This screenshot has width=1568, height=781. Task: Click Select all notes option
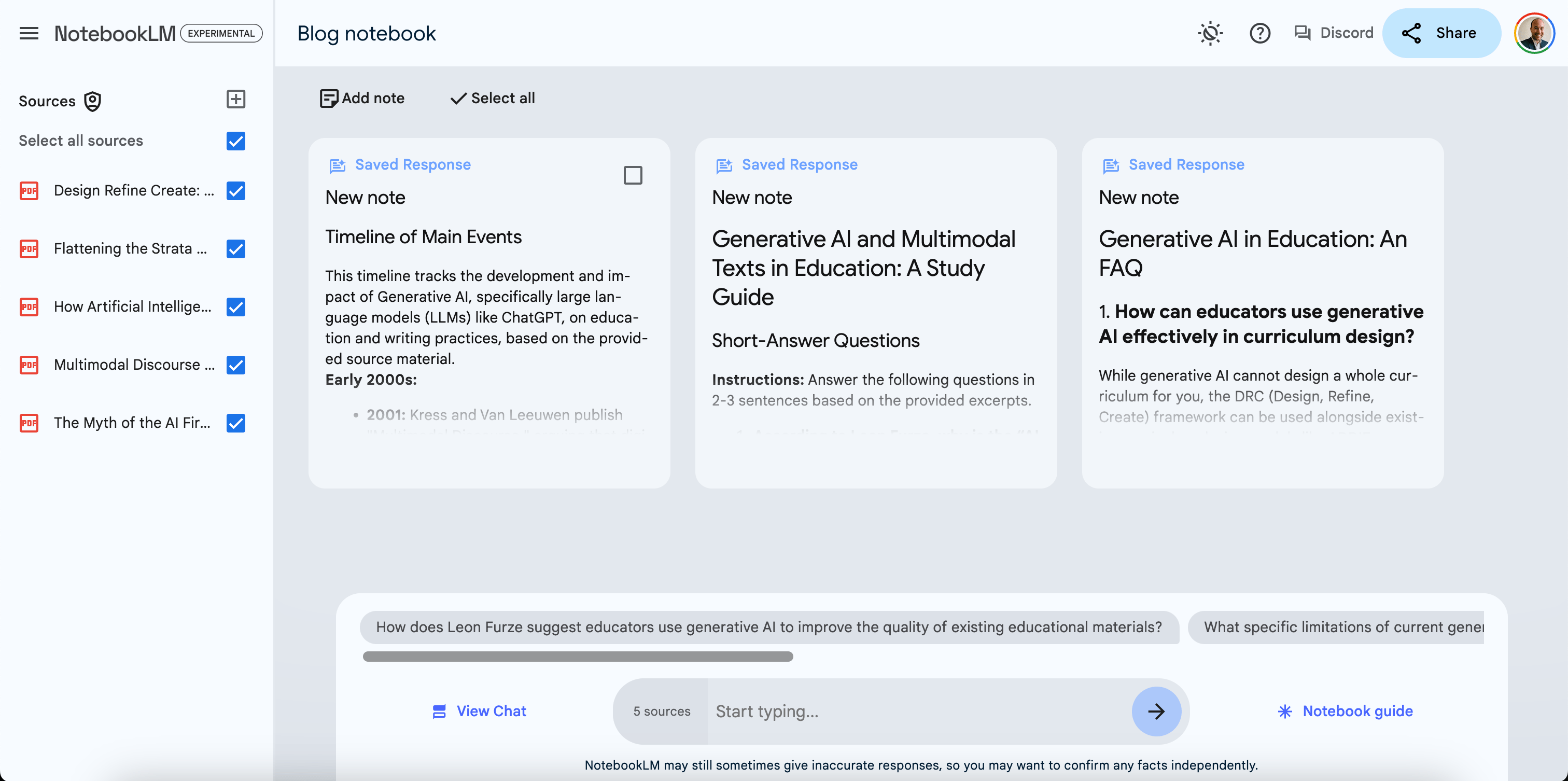(x=493, y=98)
